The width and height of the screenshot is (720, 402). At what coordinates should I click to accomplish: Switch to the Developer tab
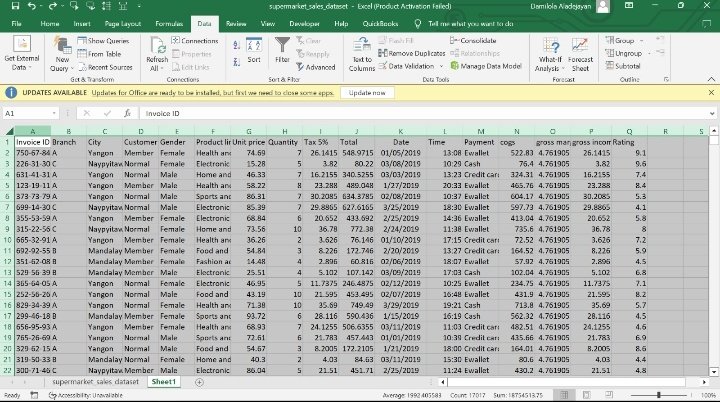304,24
